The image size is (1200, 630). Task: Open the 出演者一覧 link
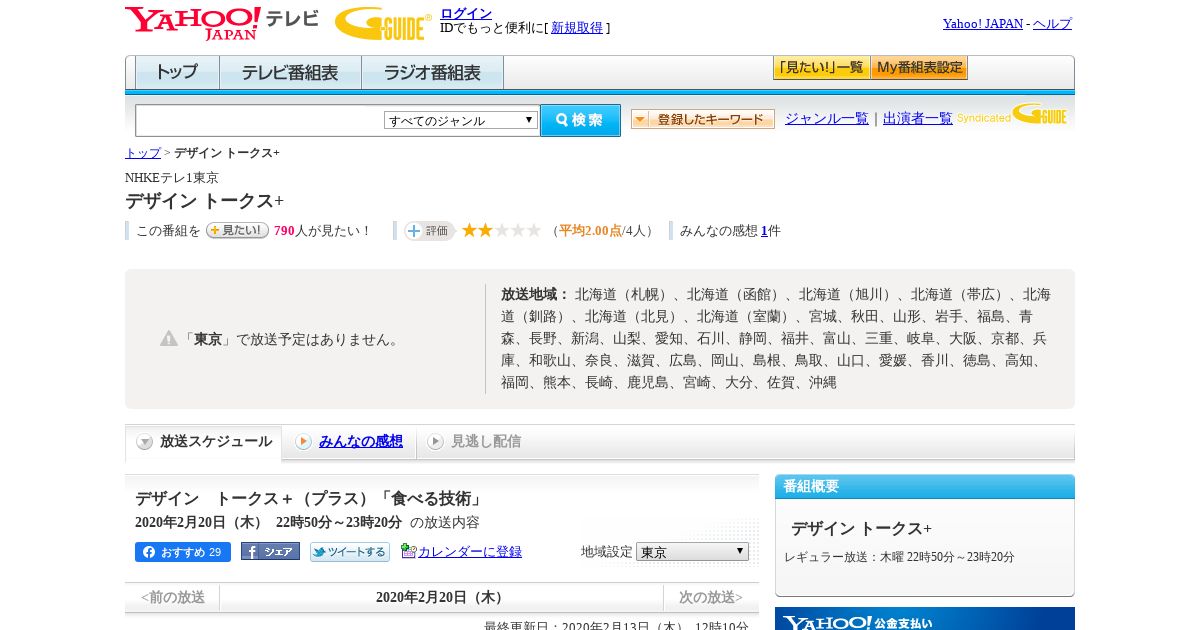[918, 118]
